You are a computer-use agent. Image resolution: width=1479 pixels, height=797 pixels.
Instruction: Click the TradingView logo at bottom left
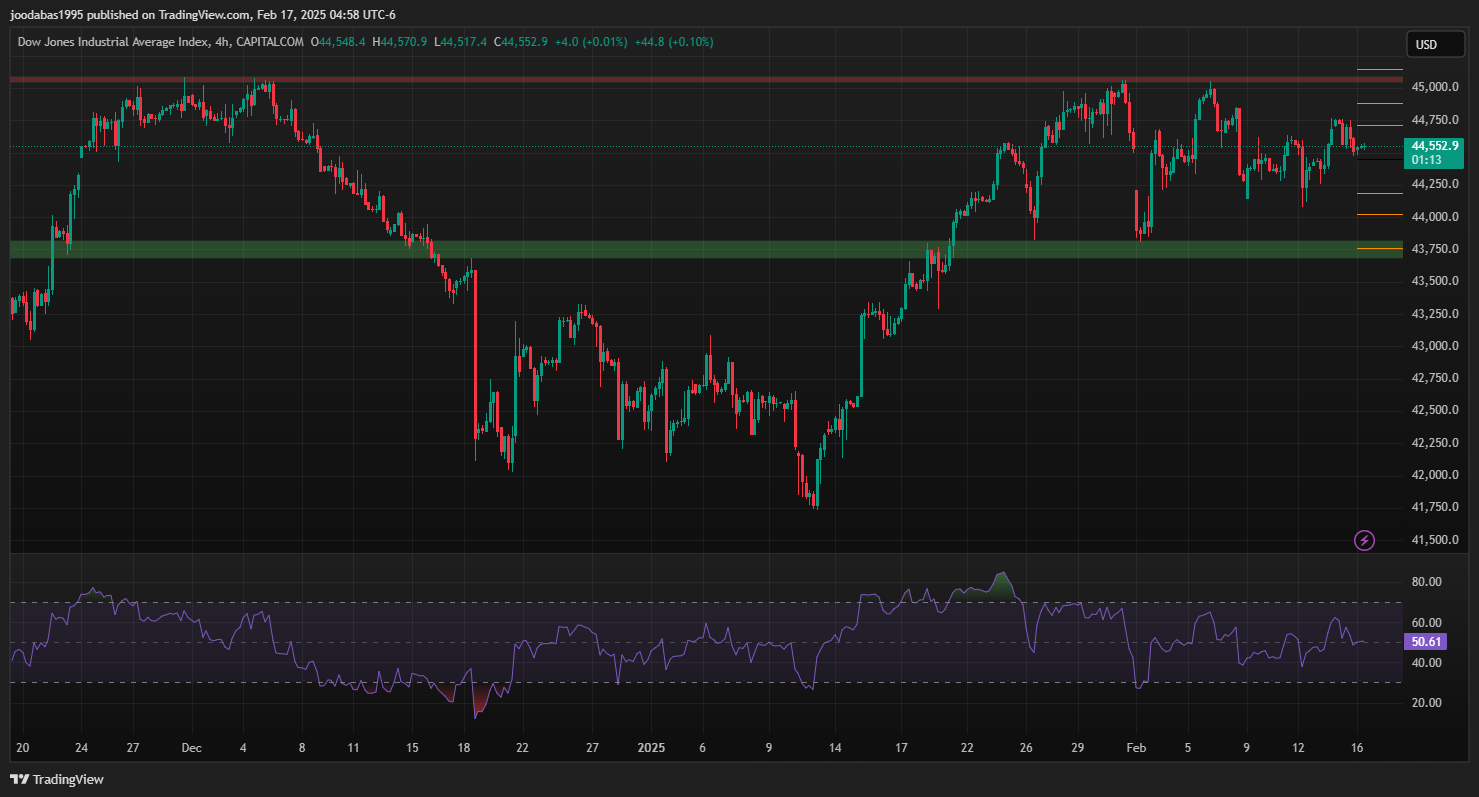(57, 779)
